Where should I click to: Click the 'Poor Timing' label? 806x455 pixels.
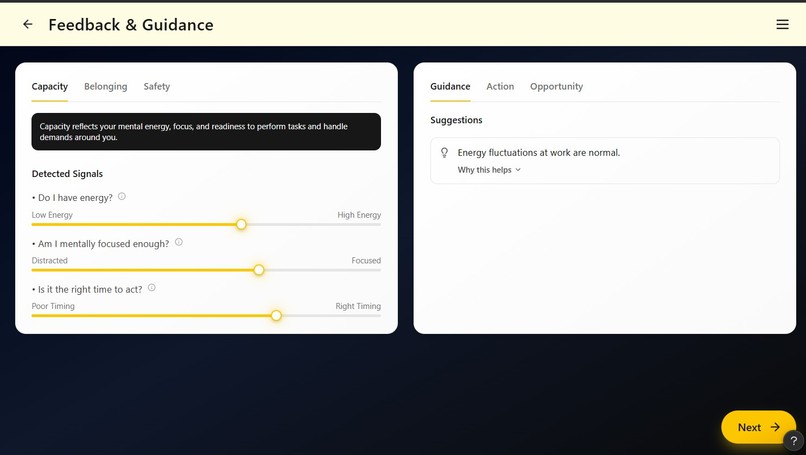click(x=53, y=306)
